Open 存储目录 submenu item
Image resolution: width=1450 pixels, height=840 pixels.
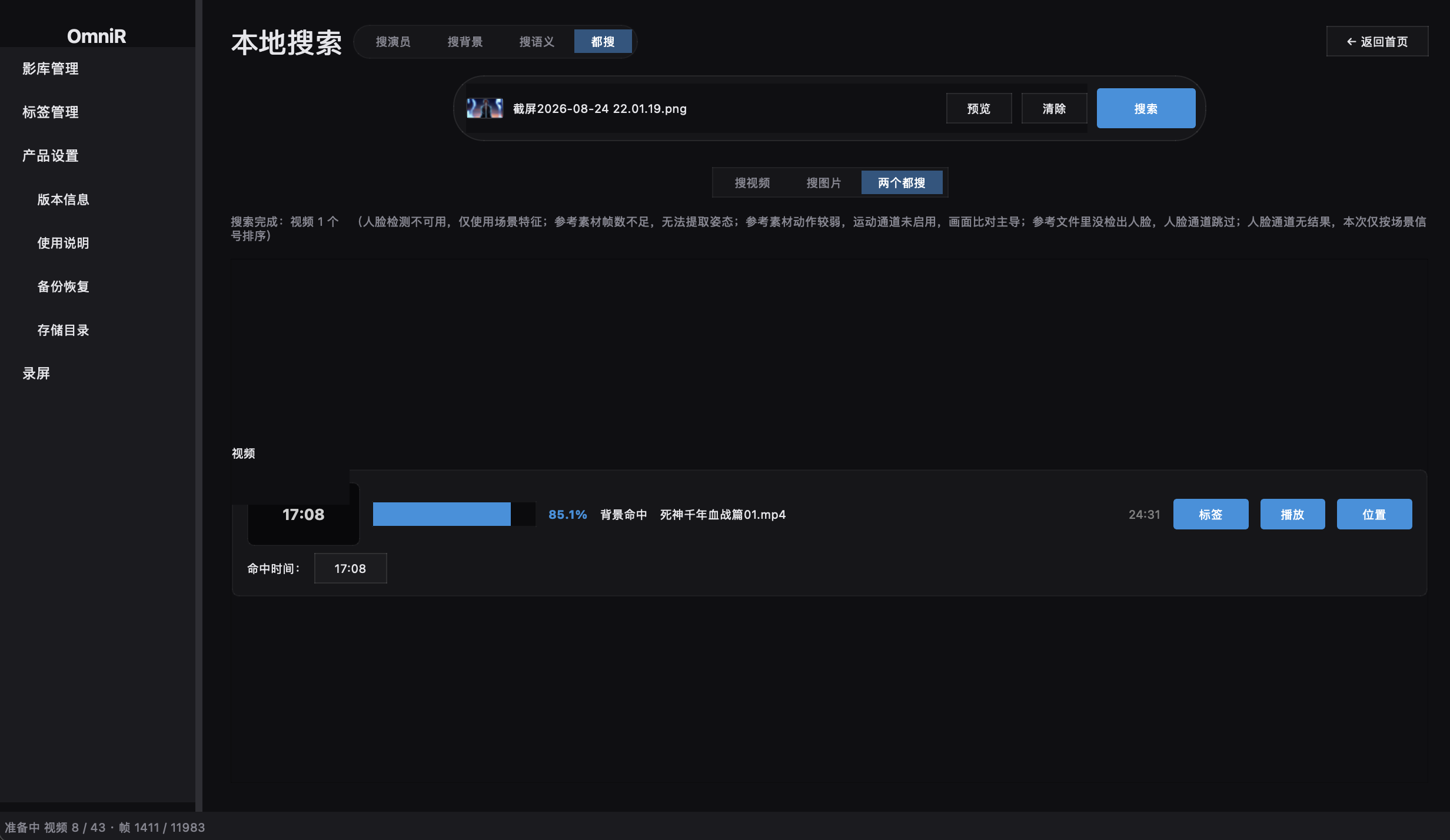coord(63,330)
